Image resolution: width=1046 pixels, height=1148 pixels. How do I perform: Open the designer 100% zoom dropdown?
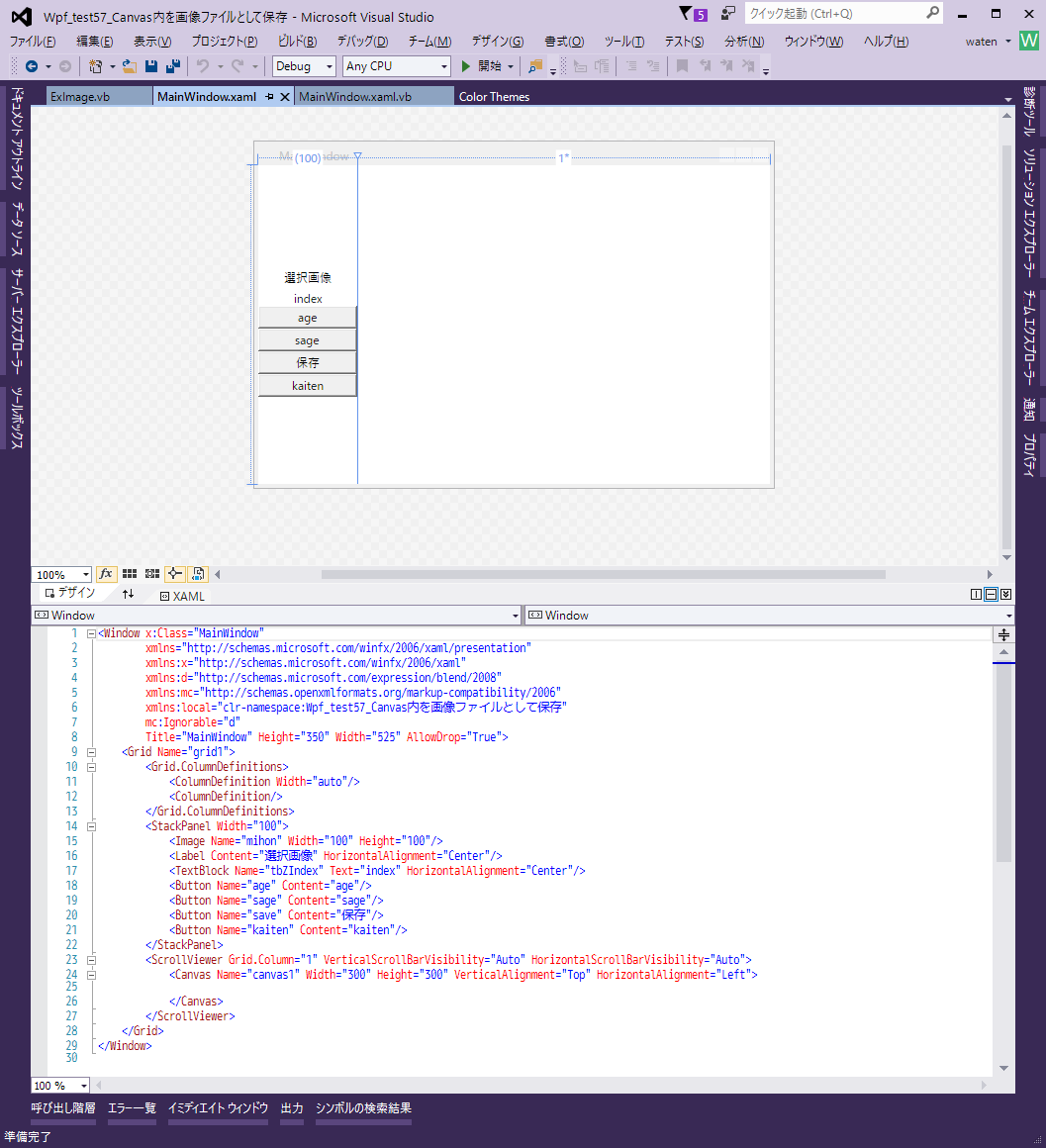click(61, 575)
